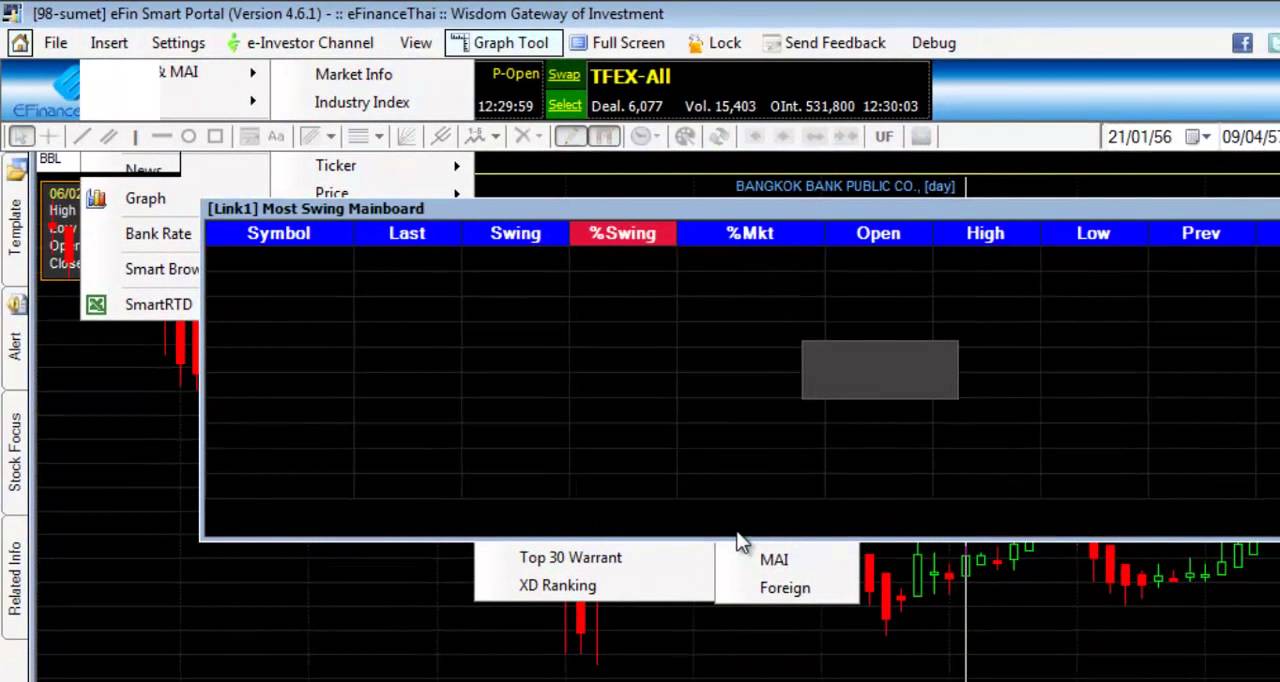Open the View menu
This screenshot has width=1280, height=682.
coord(416,43)
